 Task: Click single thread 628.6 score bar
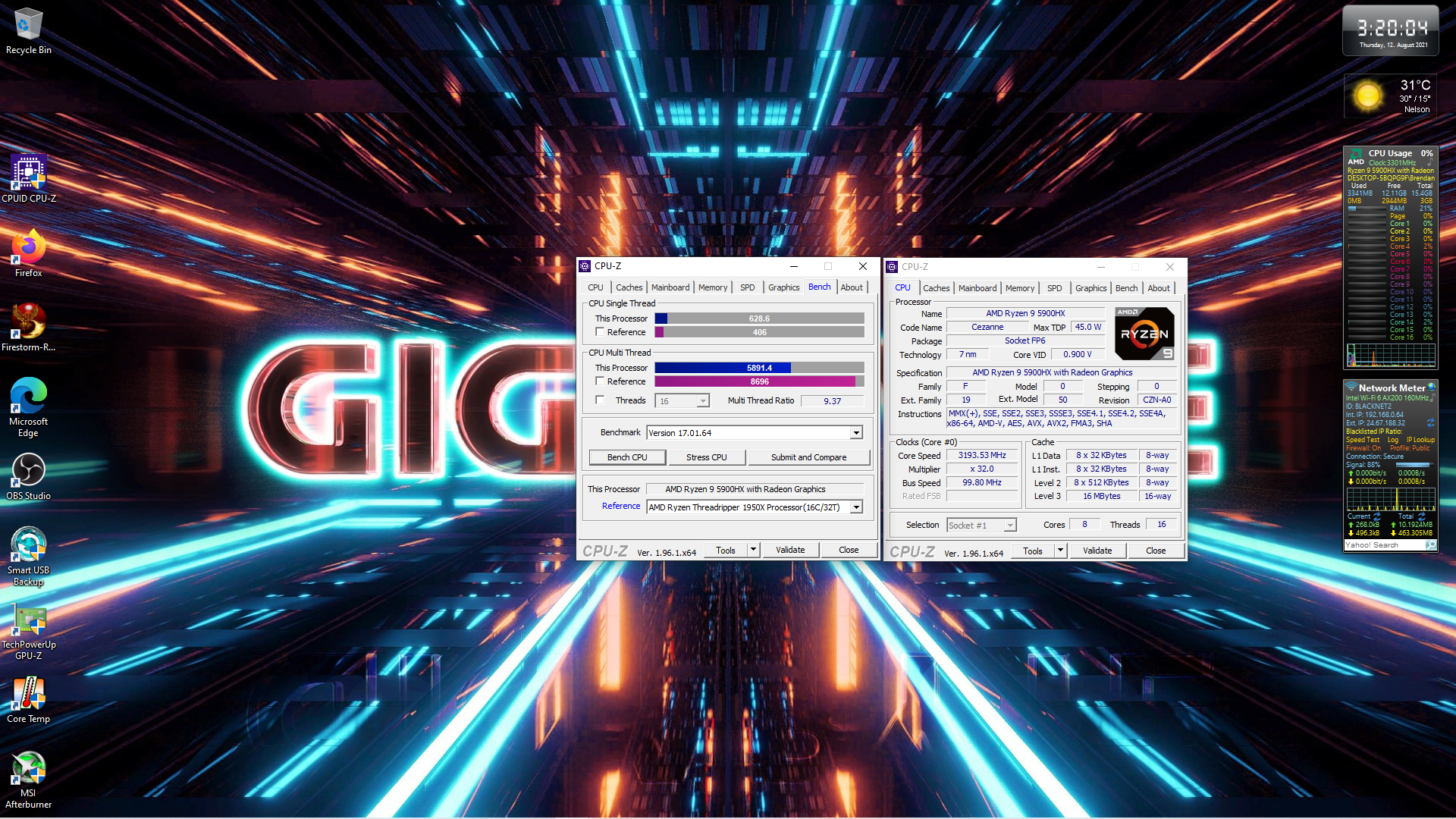pyautogui.click(x=759, y=318)
